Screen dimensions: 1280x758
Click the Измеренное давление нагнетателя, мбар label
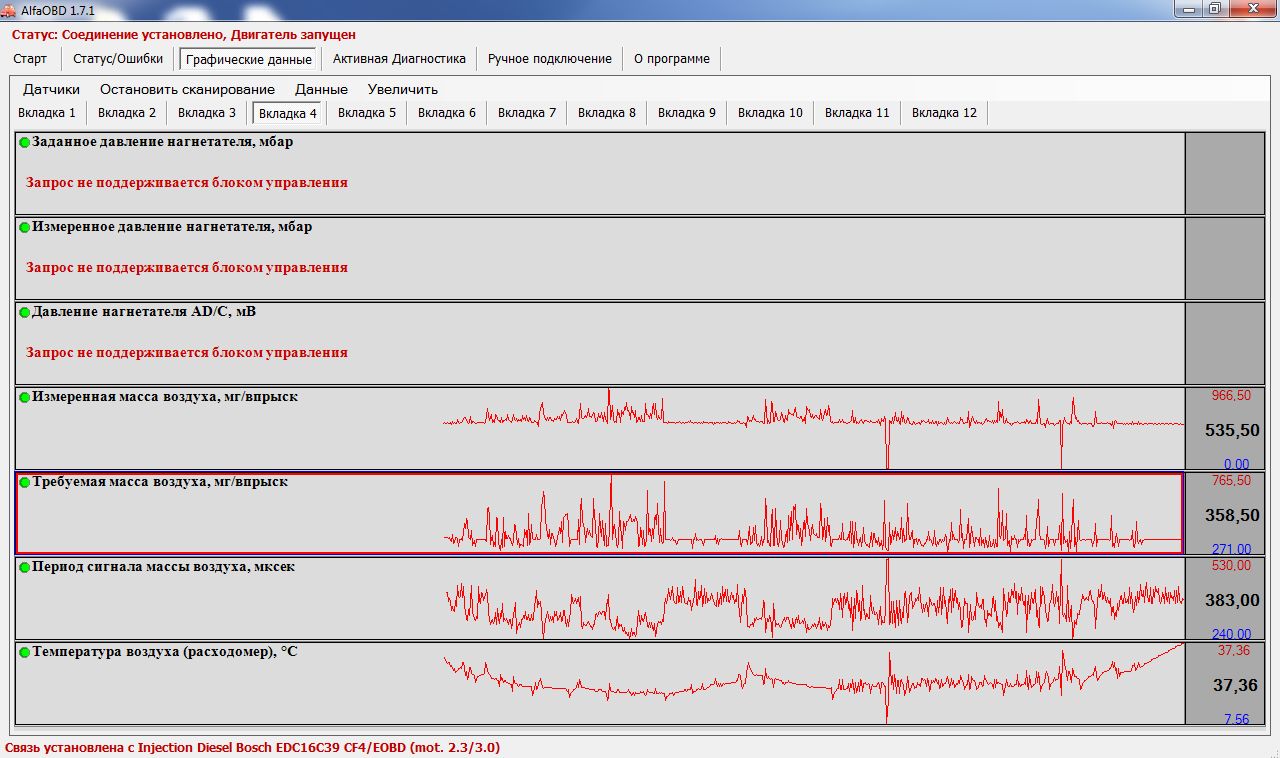(x=172, y=227)
